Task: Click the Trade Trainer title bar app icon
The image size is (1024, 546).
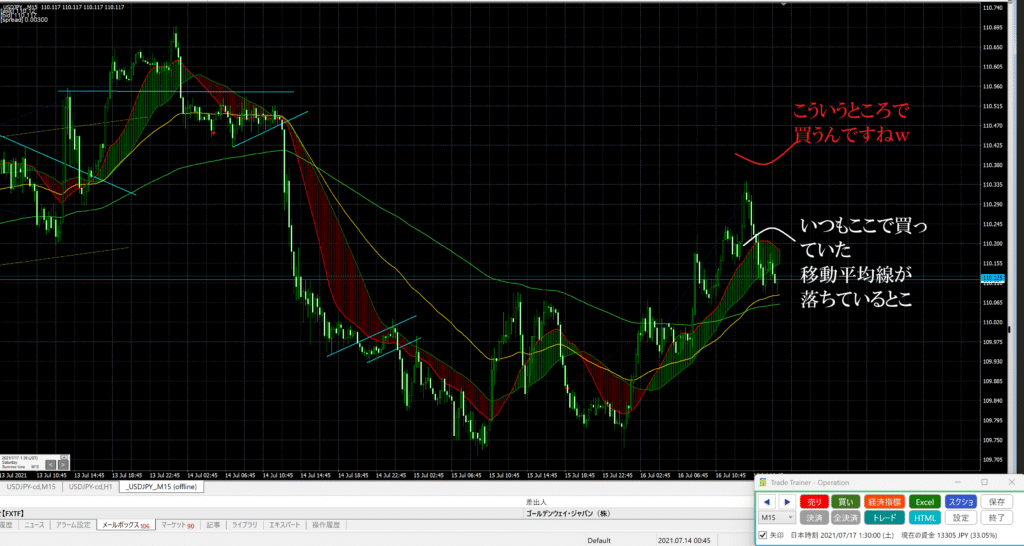Action: point(762,482)
